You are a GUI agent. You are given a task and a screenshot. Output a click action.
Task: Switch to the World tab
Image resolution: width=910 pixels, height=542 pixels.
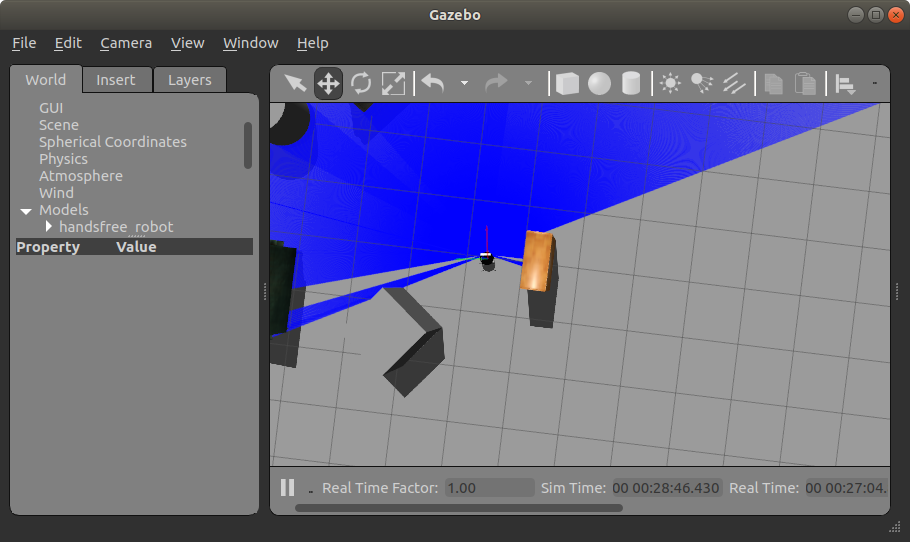46,80
